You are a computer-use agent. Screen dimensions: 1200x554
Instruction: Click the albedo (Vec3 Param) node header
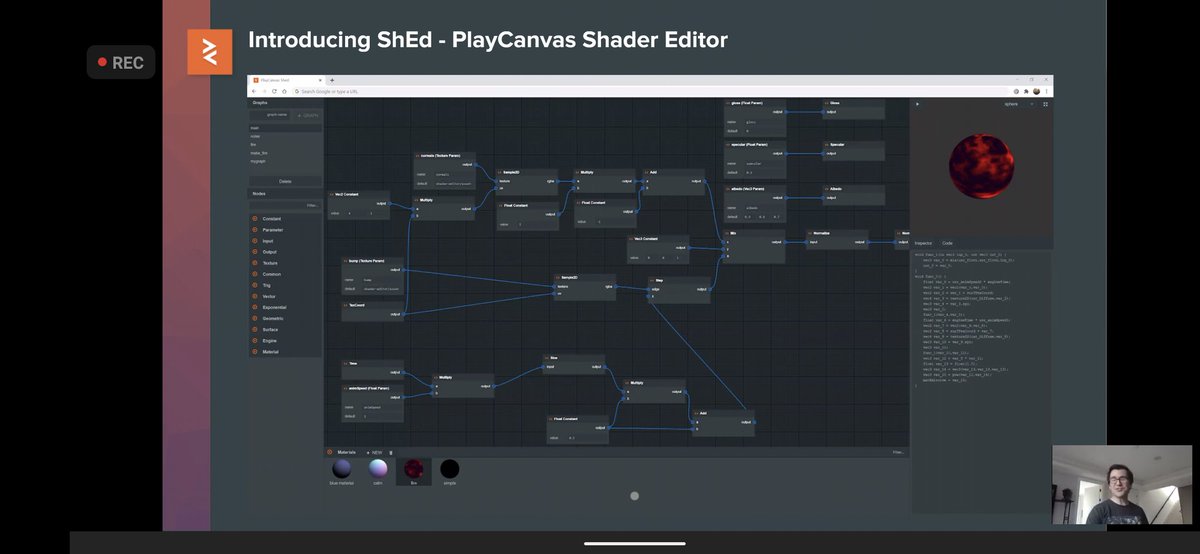[755, 188]
